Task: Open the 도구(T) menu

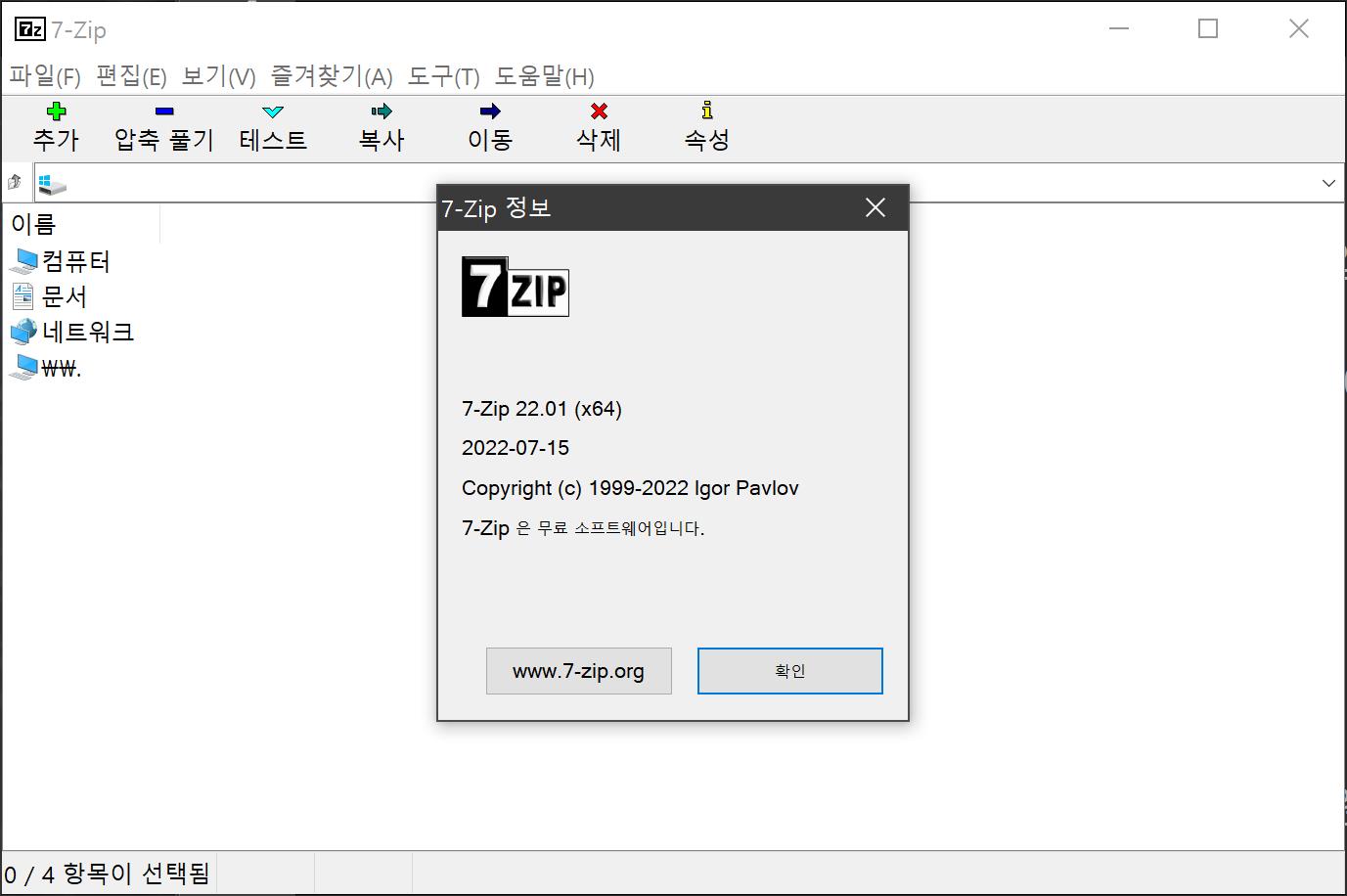Action: (444, 76)
